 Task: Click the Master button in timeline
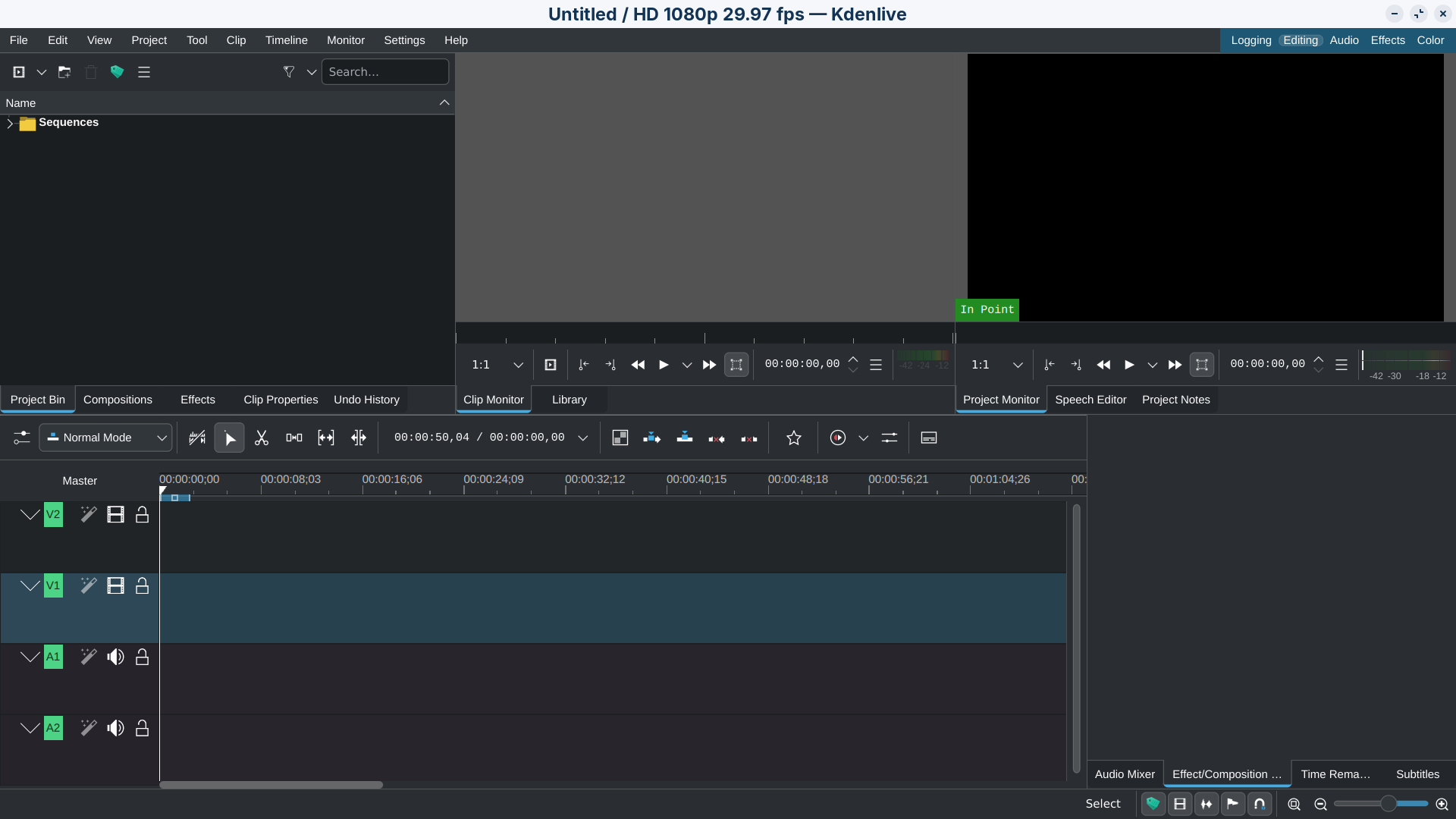click(80, 481)
